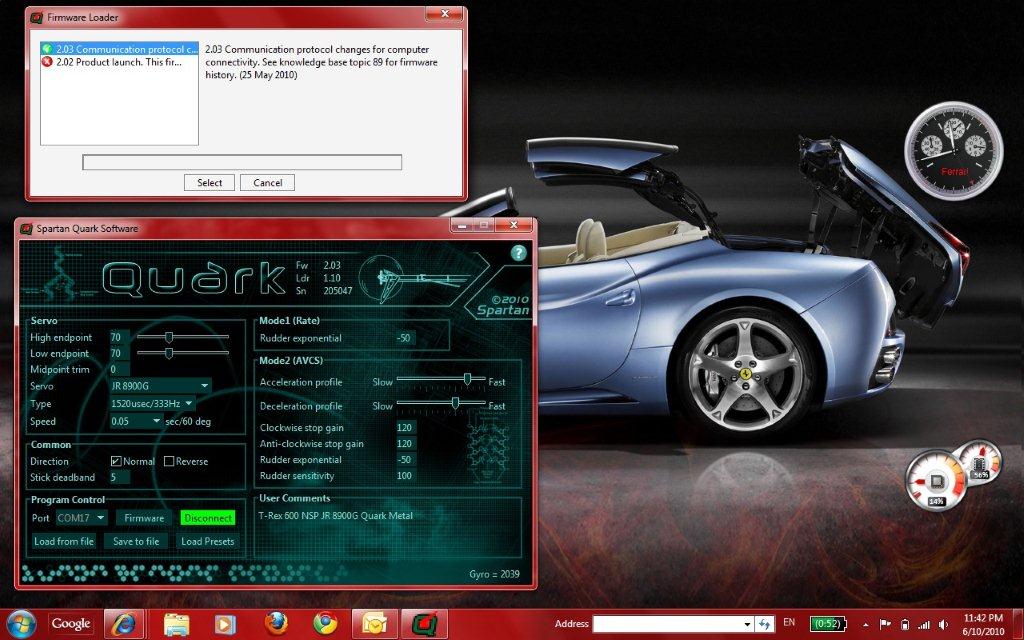Click the Firmware button
Viewport: 1024px width, 640px height.
tap(144, 518)
